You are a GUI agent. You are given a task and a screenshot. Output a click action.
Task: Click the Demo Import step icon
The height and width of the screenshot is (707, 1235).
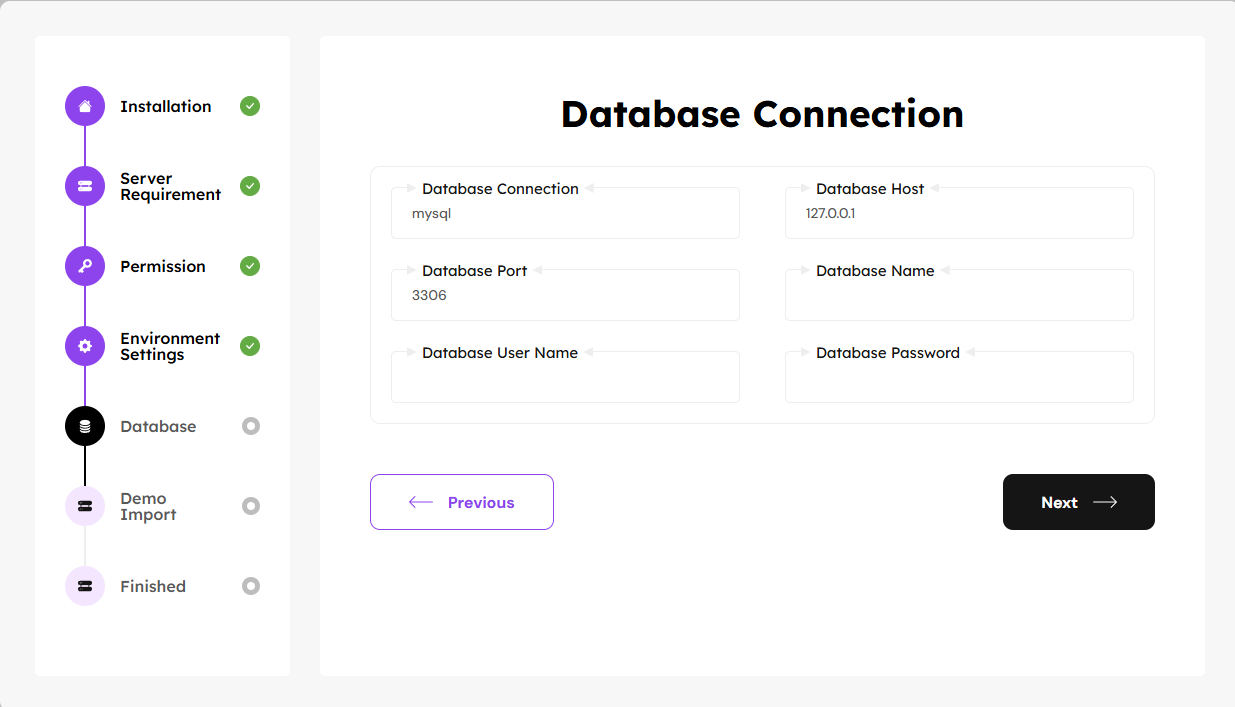(85, 506)
